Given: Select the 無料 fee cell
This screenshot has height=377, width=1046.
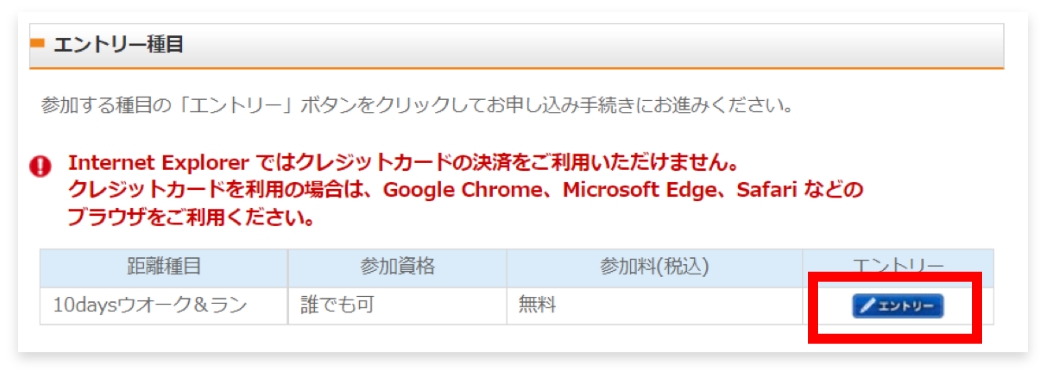Looking at the screenshot, I should (654, 306).
